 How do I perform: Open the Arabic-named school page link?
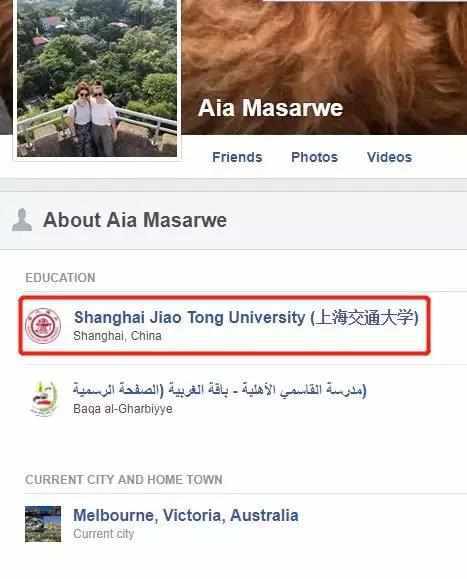(x=219, y=390)
